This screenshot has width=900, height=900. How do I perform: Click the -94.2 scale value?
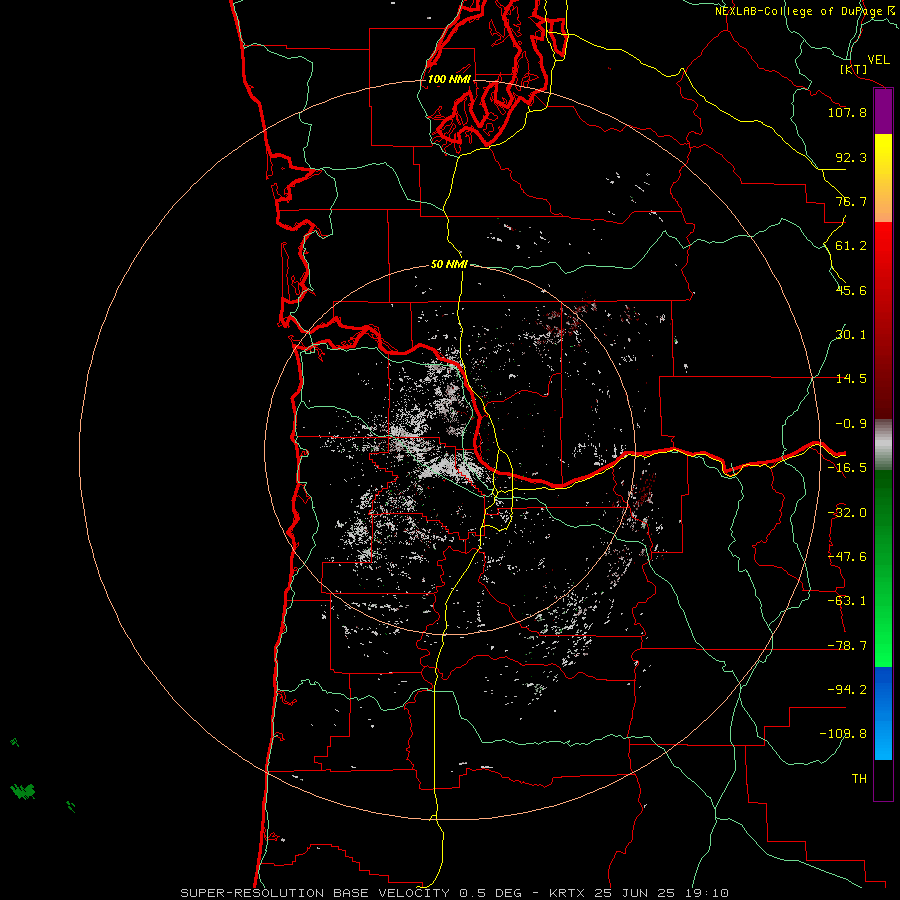click(x=847, y=690)
